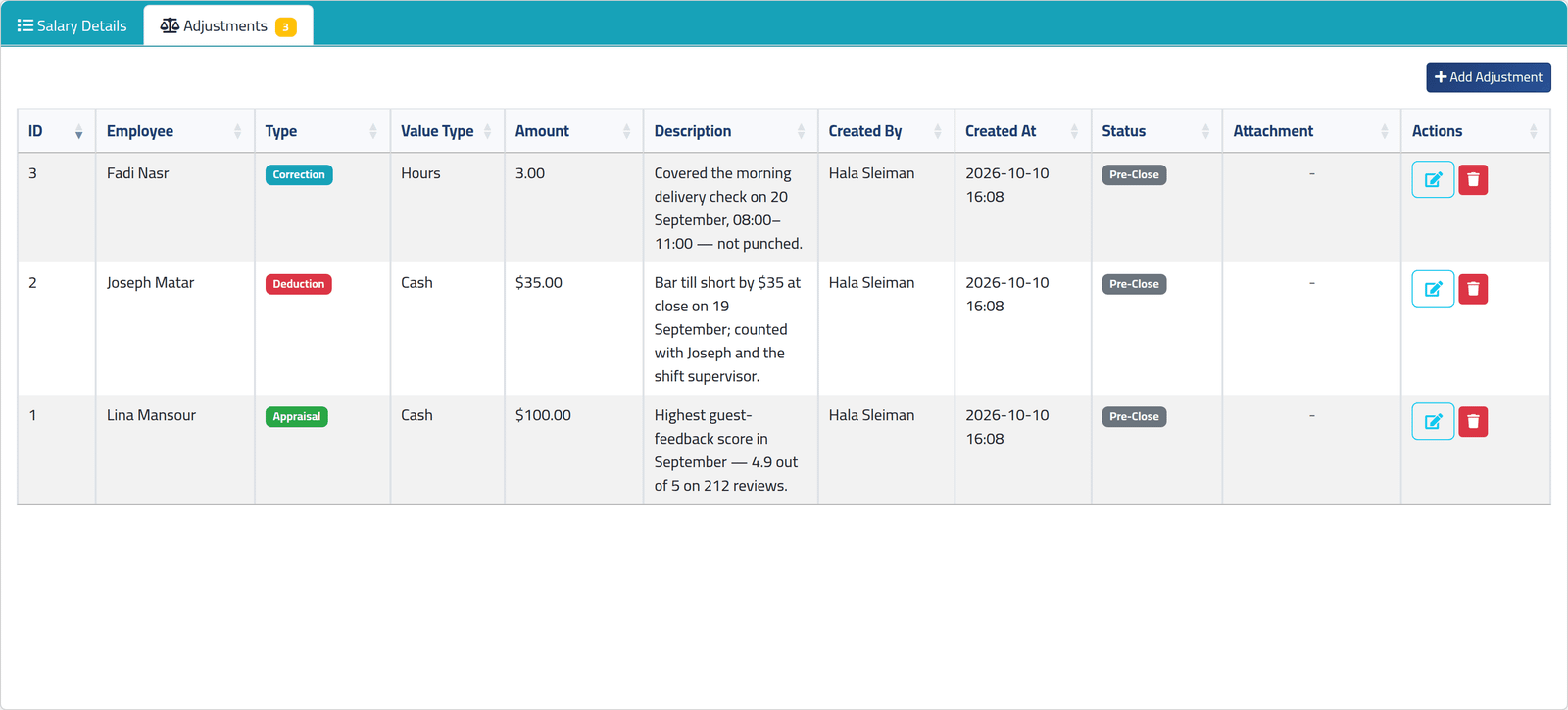
Task: Click the Pre-Close status for Fadi Nasr
Action: tap(1134, 175)
